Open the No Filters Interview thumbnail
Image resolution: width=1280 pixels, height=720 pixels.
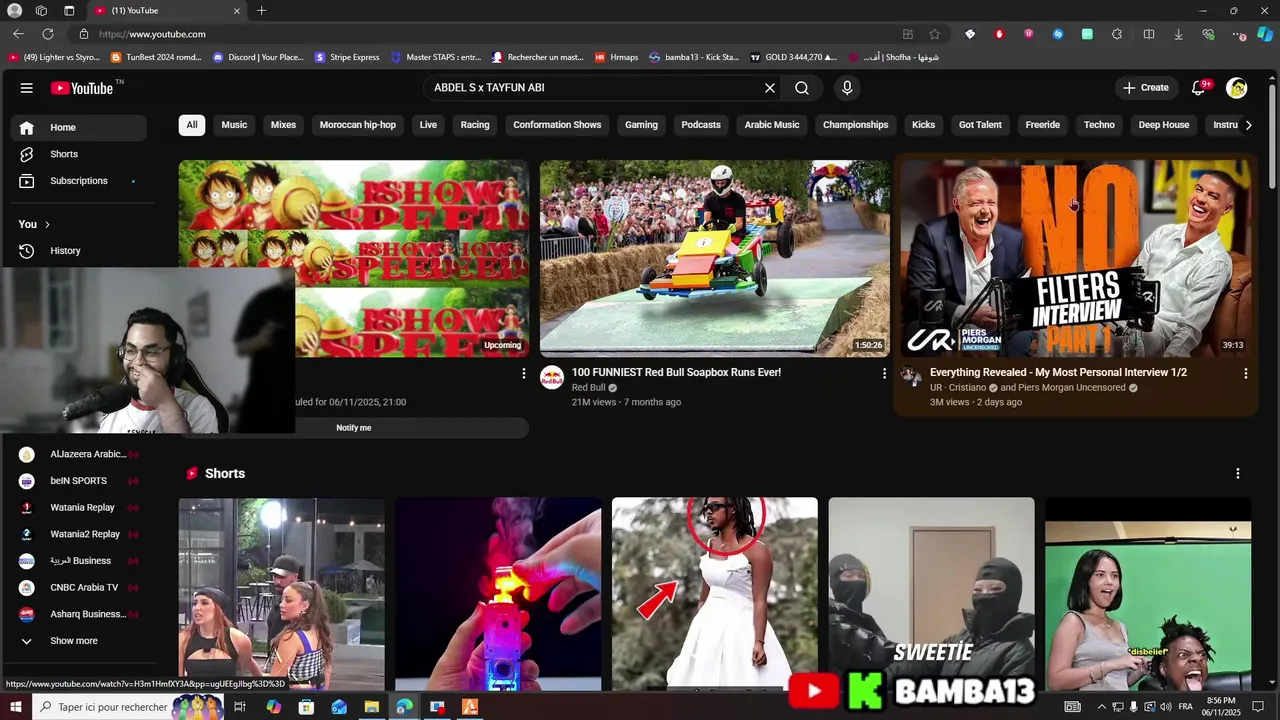[x=1075, y=258]
